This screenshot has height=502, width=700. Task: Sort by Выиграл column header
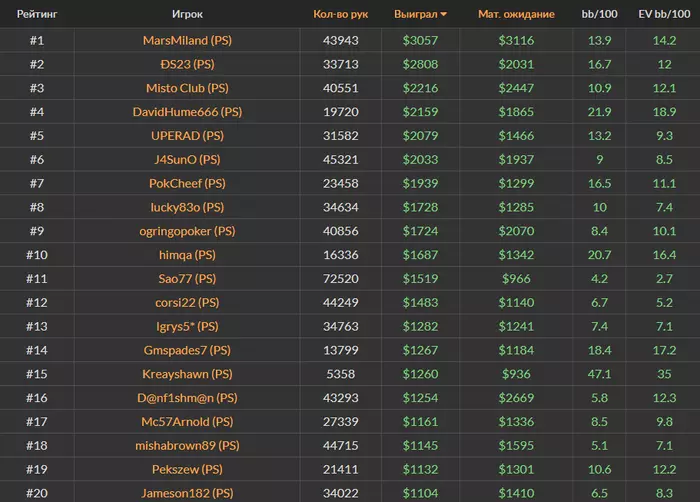tap(416, 14)
